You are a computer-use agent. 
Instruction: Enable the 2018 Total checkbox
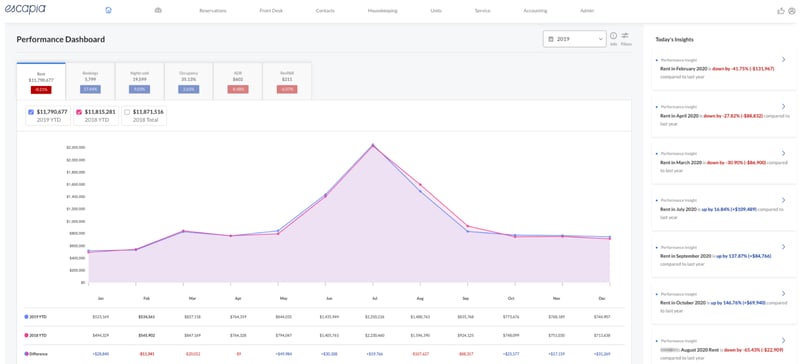tap(127, 112)
